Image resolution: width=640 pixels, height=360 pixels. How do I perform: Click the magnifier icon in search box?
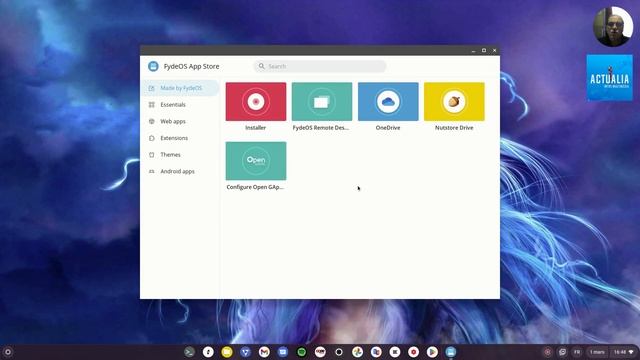262,66
